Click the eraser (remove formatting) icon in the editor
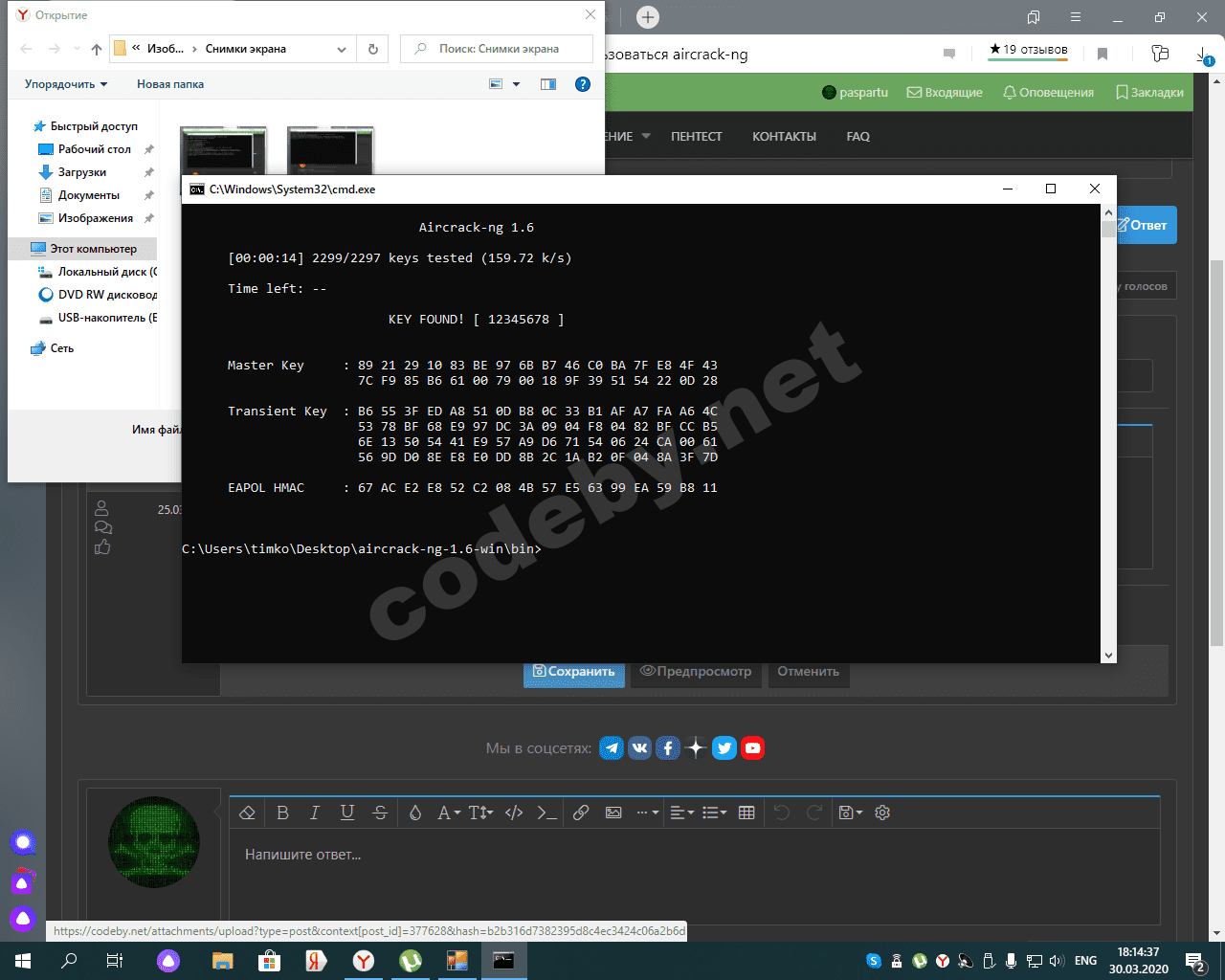 (x=247, y=813)
